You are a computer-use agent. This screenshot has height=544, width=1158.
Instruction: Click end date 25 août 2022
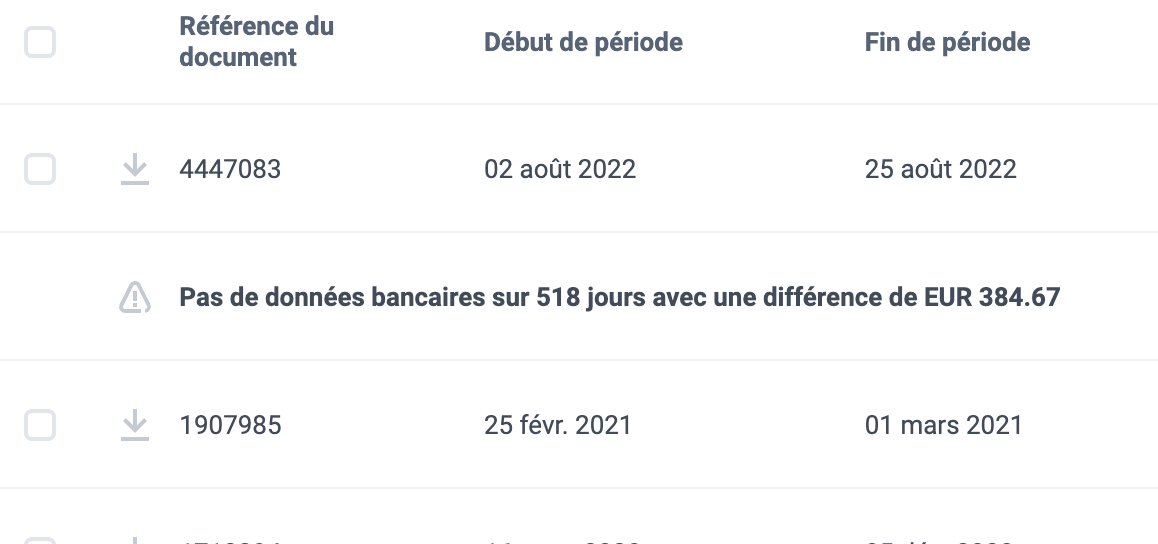(941, 169)
